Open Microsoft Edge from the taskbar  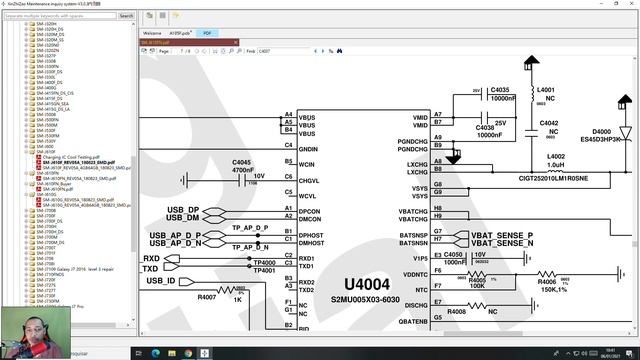[156, 353]
